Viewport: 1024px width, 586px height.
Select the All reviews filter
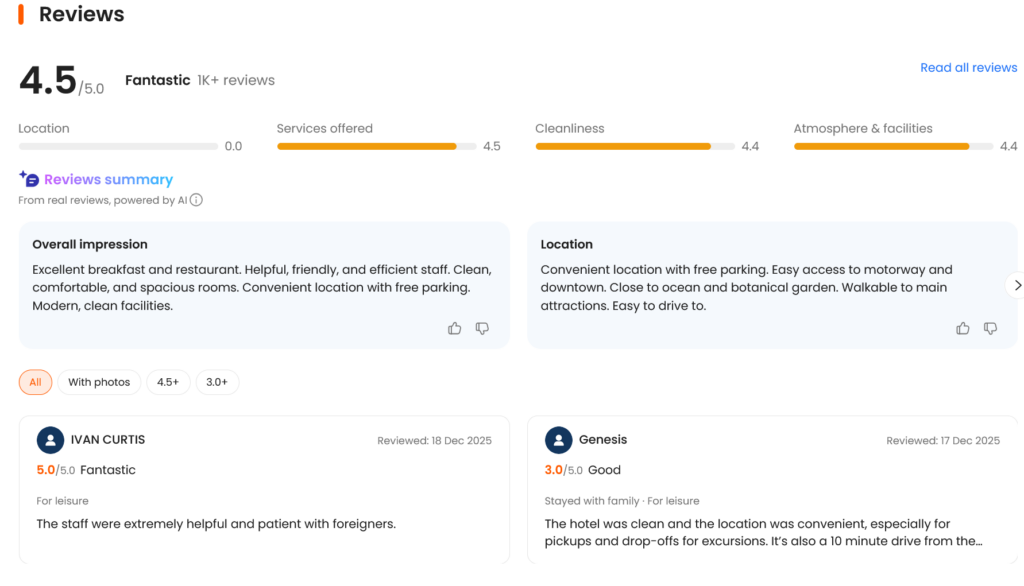point(35,382)
